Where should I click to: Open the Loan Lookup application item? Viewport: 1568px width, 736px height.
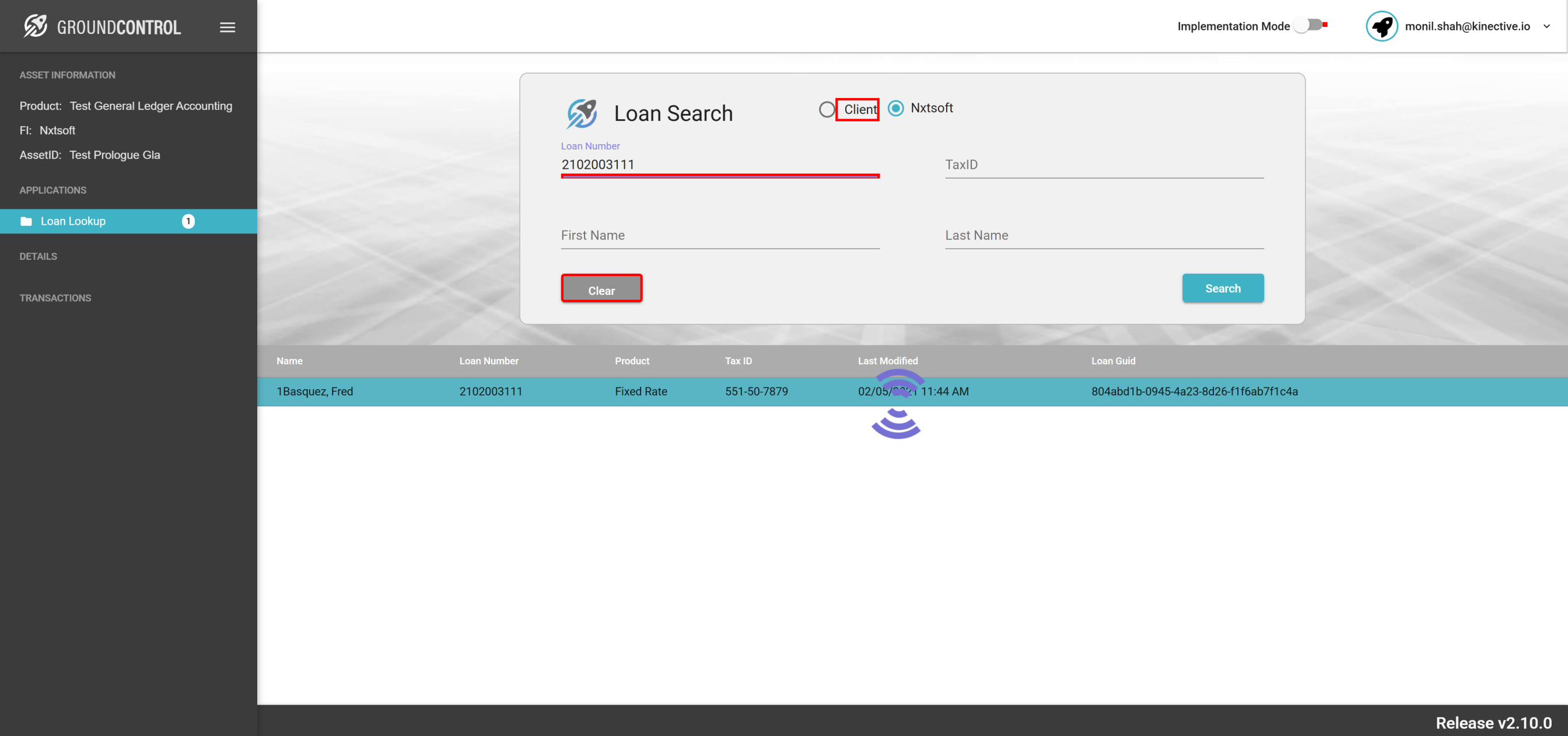point(73,221)
